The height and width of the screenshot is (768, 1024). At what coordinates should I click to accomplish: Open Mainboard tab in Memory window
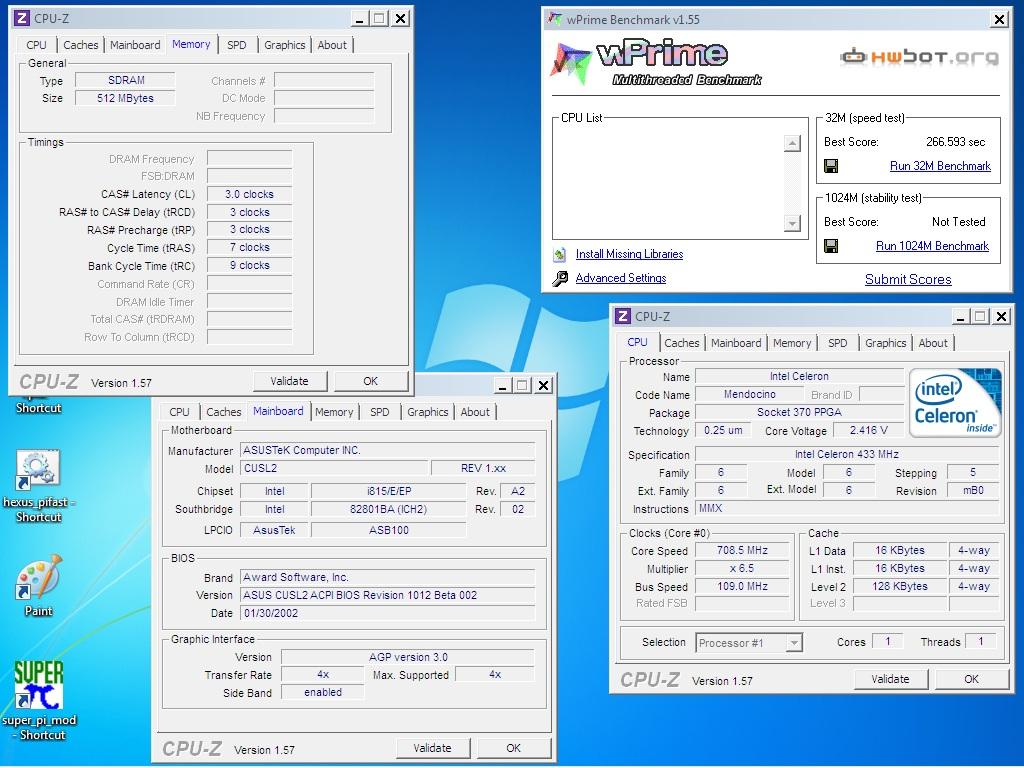click(135, 45)
